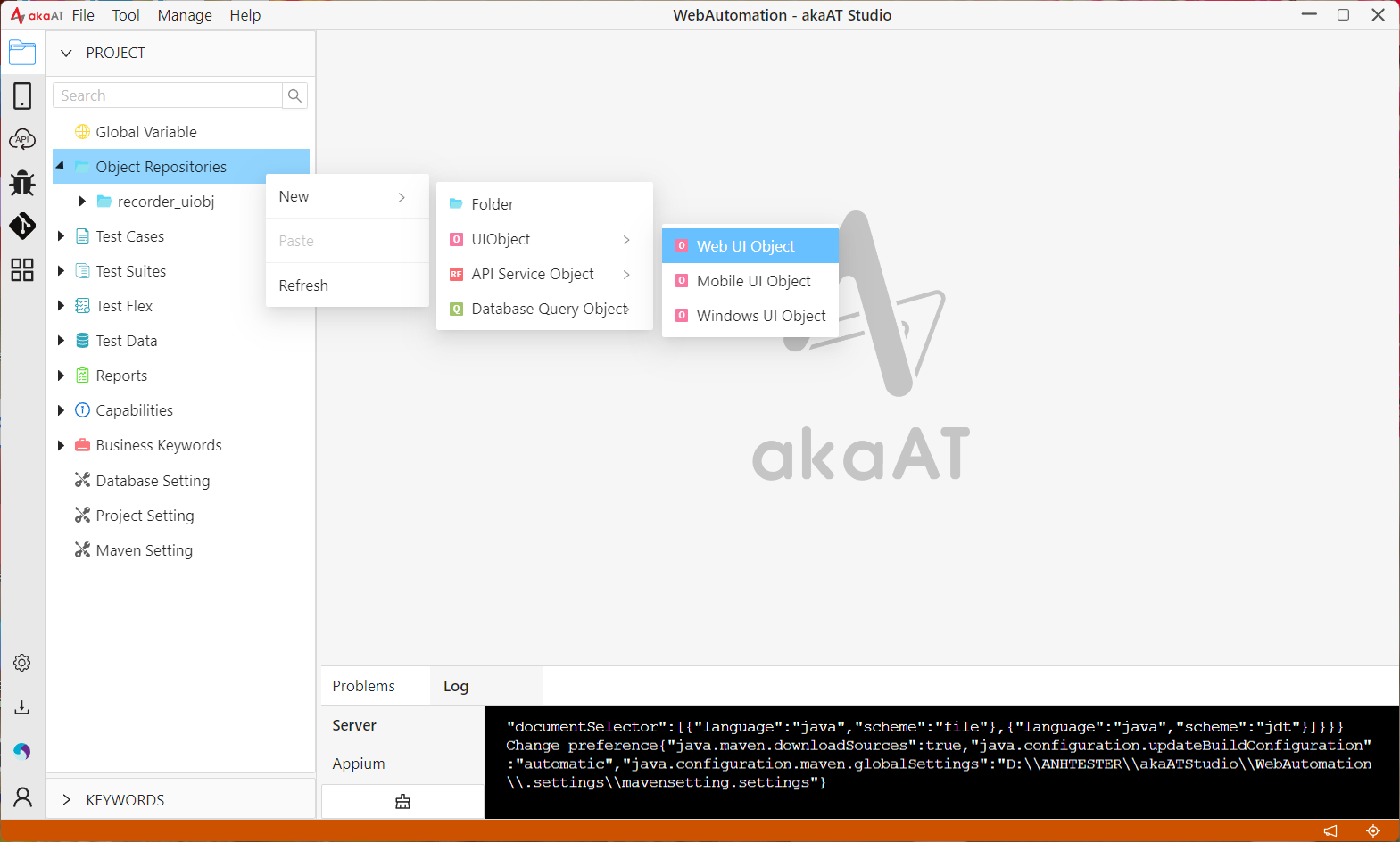Open the File menu

[x=83, y=15]
